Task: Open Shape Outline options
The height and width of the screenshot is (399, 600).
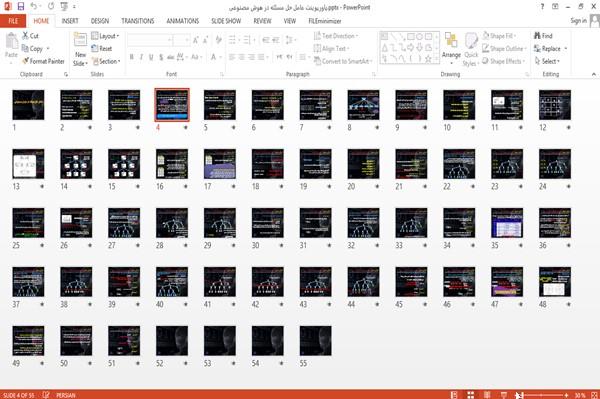Action: 504,49
